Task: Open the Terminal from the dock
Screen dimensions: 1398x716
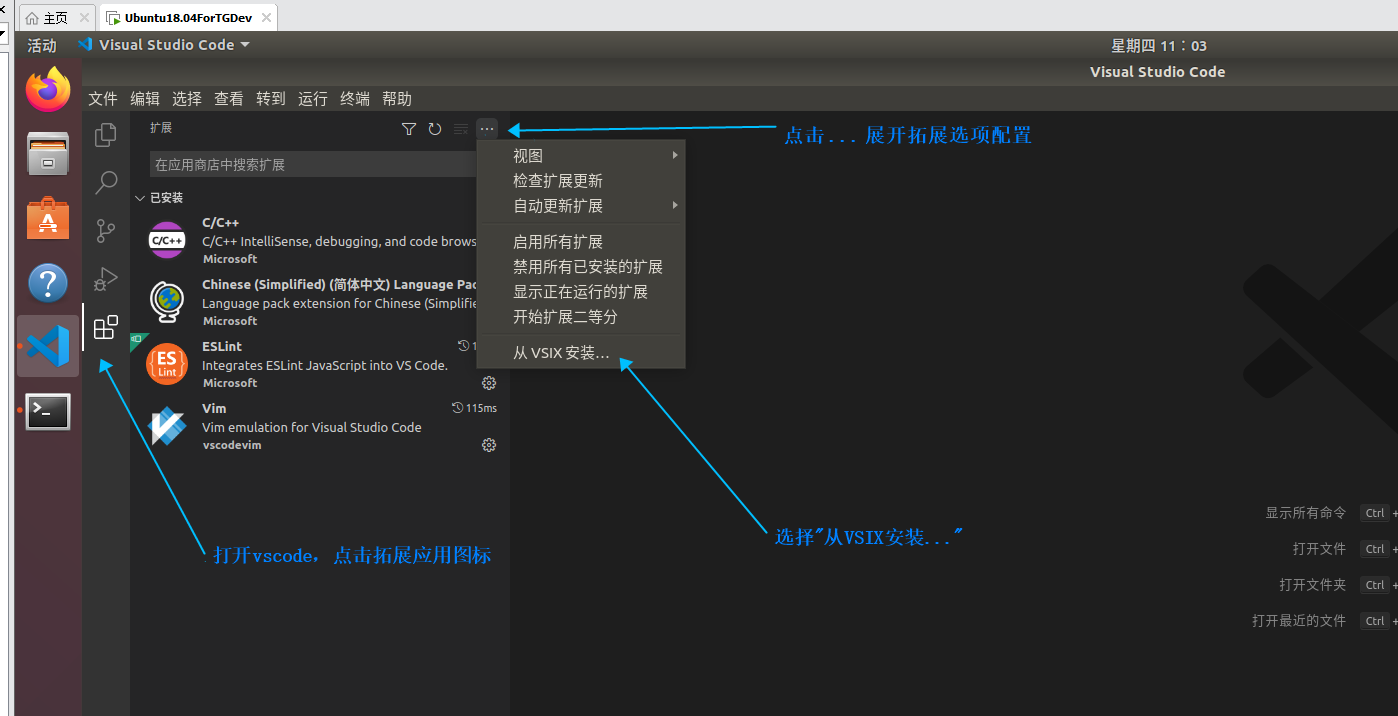Action: coord(48,411)
